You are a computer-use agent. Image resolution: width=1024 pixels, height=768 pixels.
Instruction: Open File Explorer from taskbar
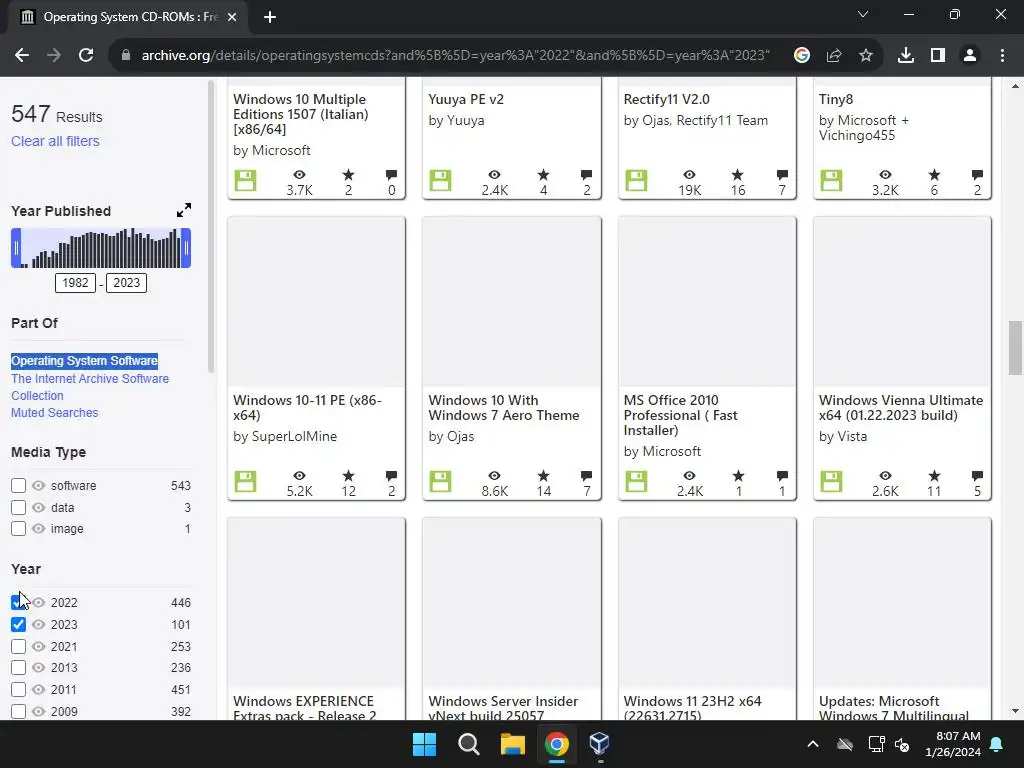513,744
